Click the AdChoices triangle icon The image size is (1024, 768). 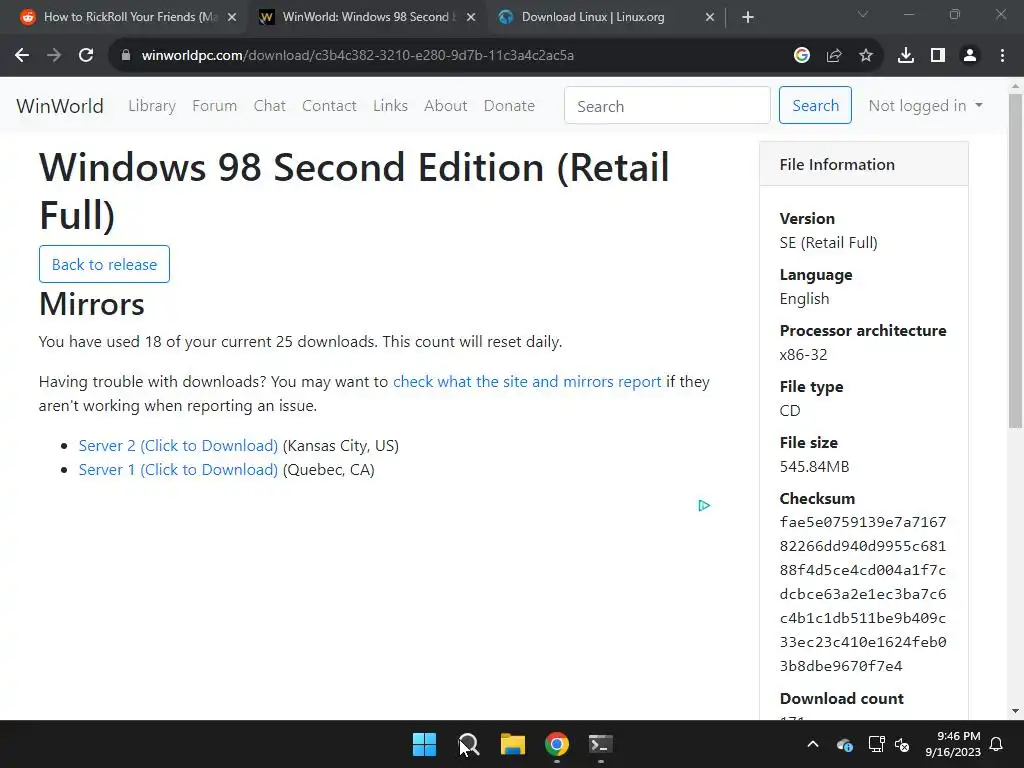[x=703, y=505]
